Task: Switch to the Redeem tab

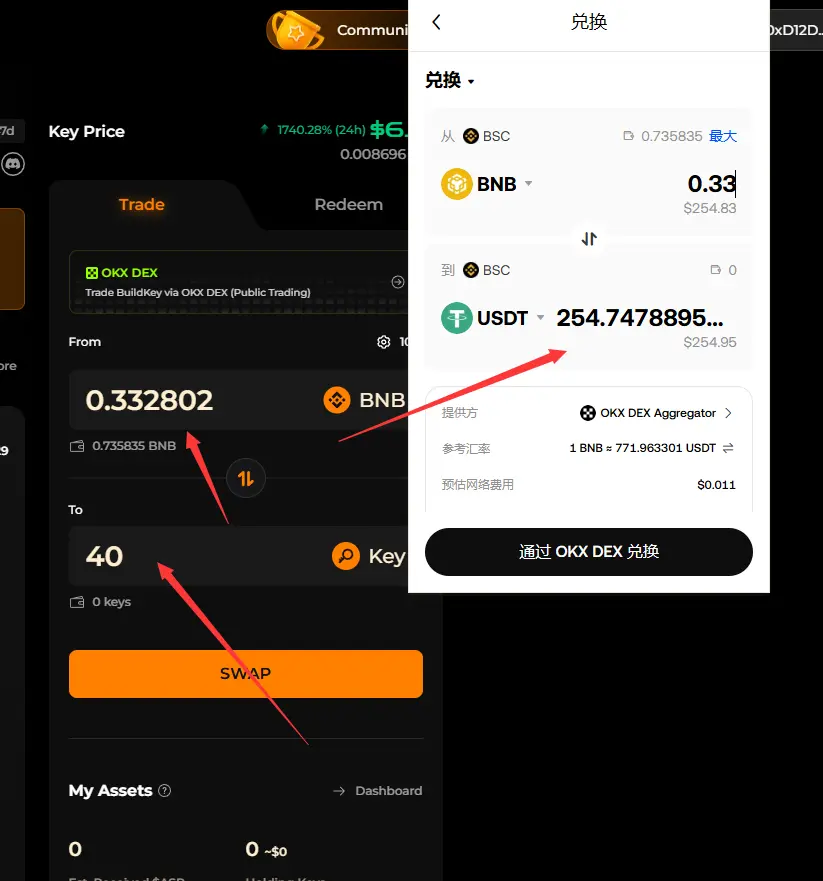Action: pos(348,205)
